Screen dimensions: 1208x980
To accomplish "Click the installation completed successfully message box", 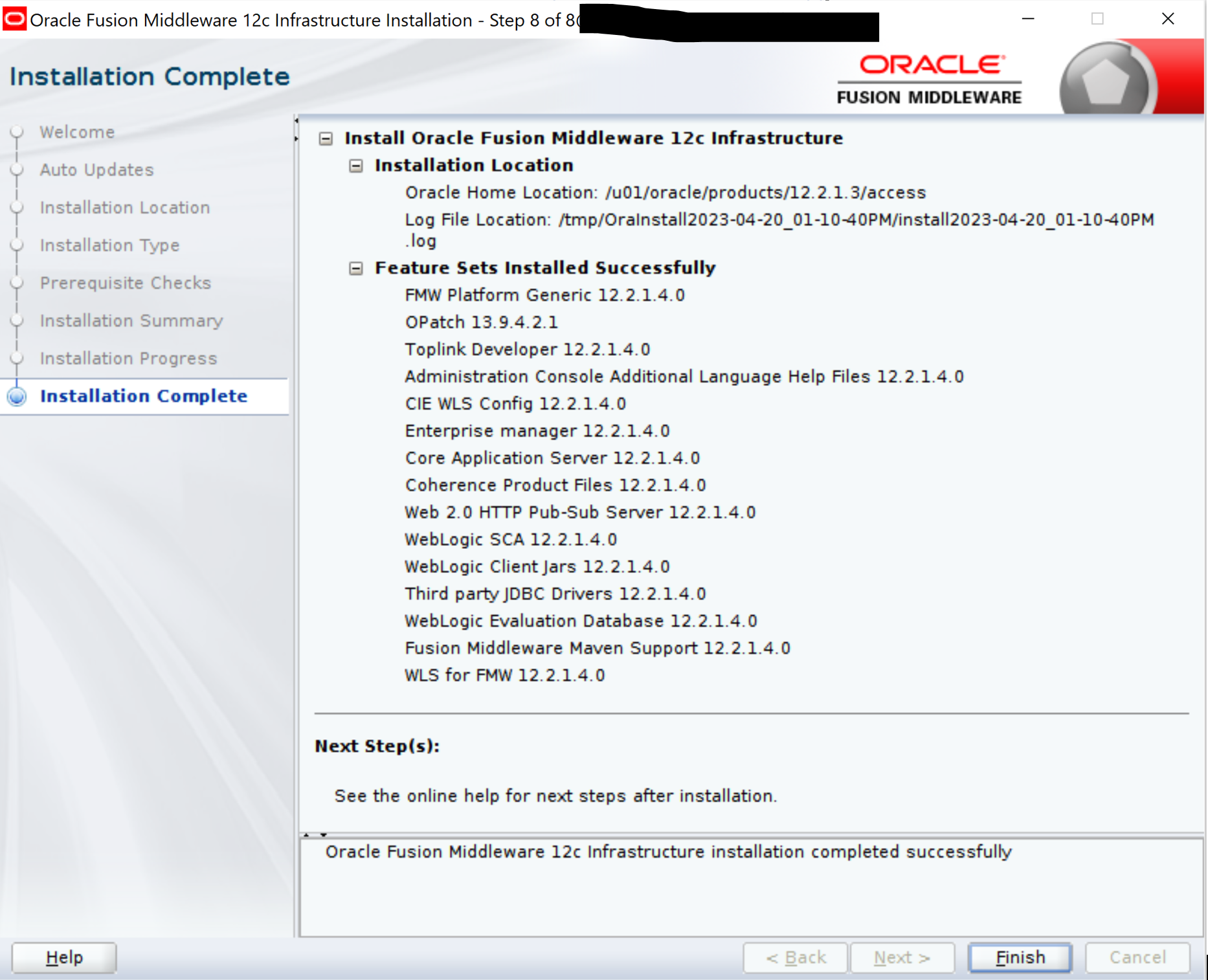I will pyautogui.click(x=751, y=887).
